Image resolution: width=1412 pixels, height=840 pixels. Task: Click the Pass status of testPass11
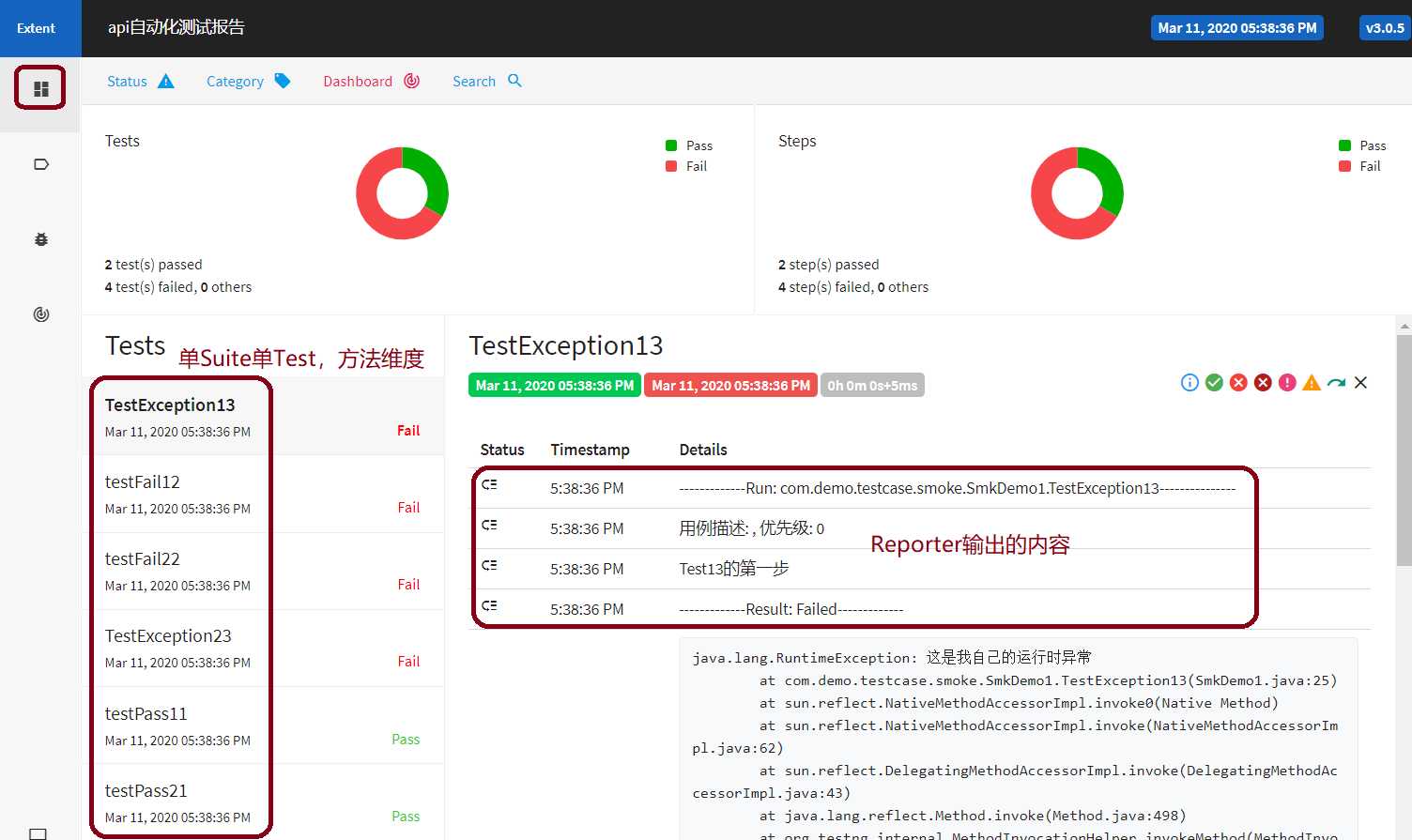pos(406,740)
